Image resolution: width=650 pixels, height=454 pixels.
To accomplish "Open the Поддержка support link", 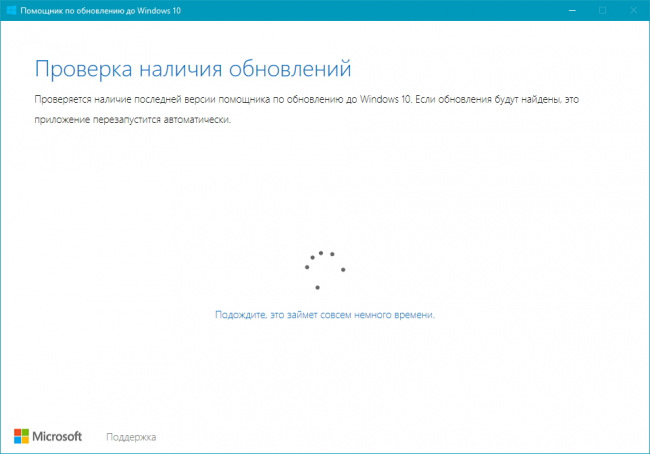I will click(x=131, y=437).
